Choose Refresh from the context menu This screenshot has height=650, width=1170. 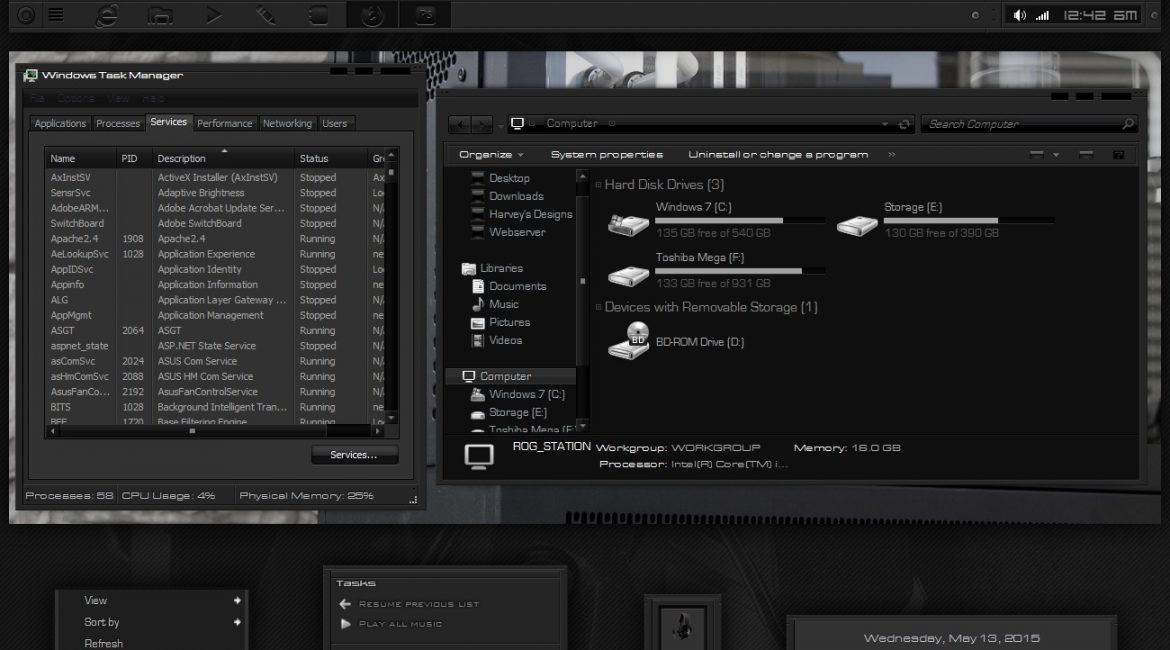pyautogui.click(x=104, y=643)
